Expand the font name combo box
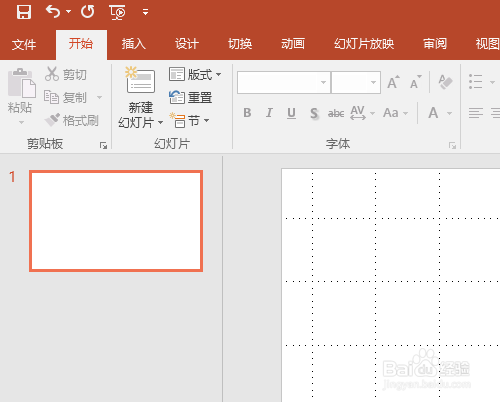Viewport: 500px width, 402px height. [x=323, y=82]
